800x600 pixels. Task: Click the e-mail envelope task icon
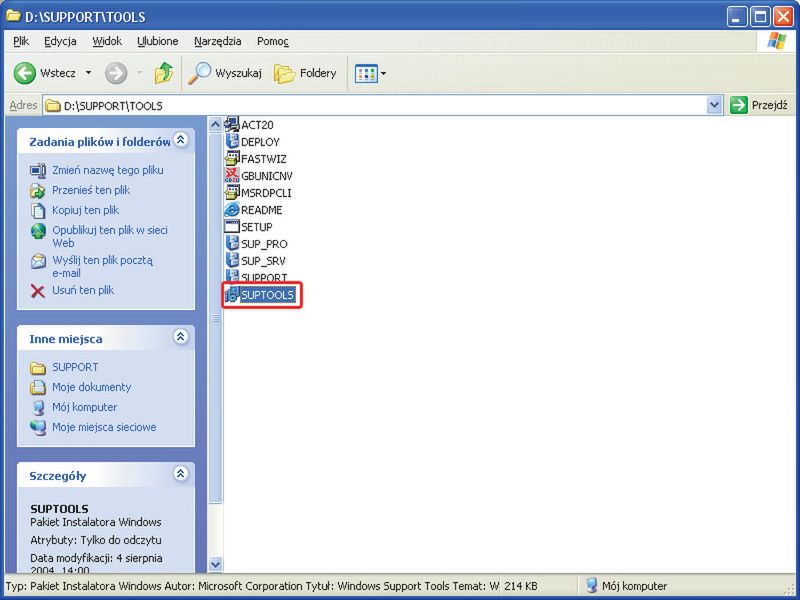[x=38, y=261]
